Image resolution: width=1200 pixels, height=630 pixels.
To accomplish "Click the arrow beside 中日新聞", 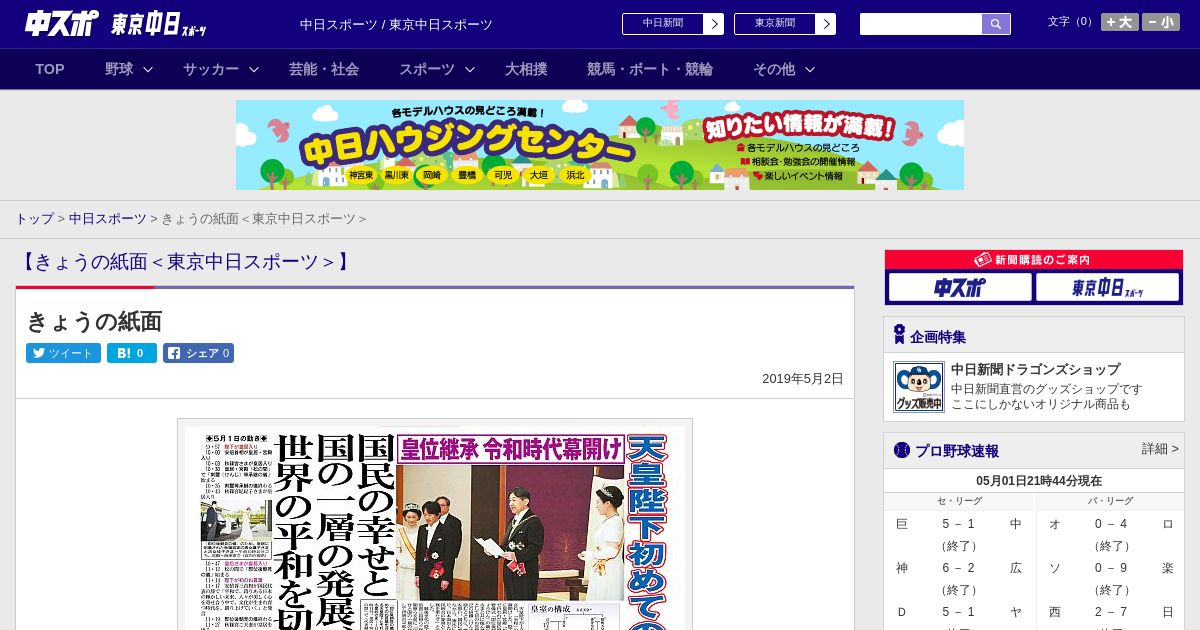I will (x=714, y=24).
